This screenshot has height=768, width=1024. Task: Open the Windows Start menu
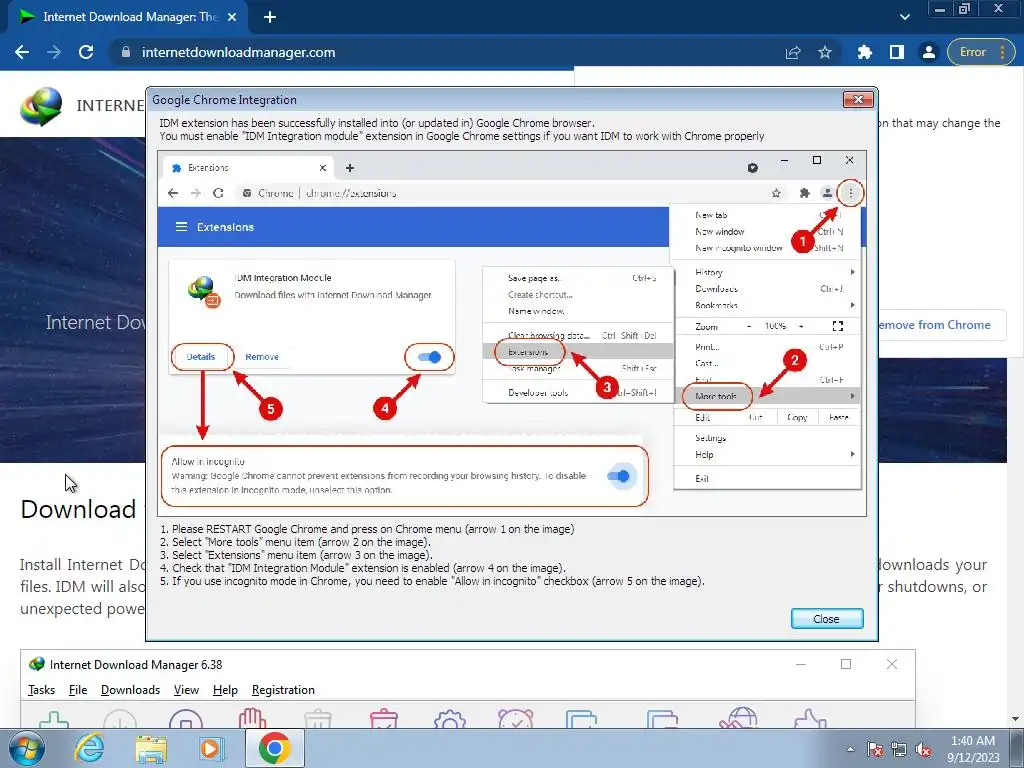pos(27,748)
